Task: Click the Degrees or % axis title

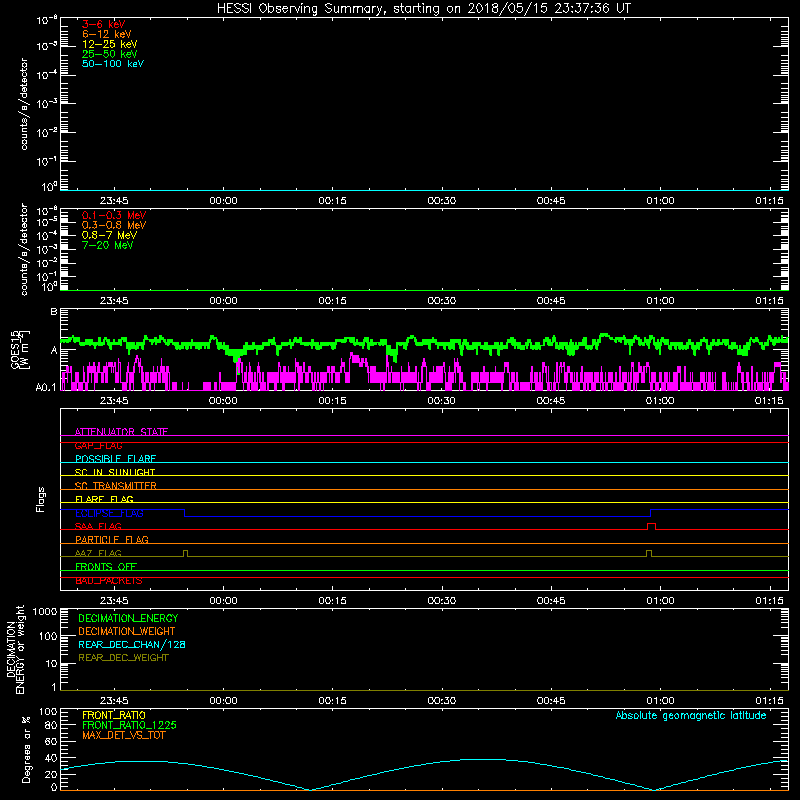Action: (26, 749)
